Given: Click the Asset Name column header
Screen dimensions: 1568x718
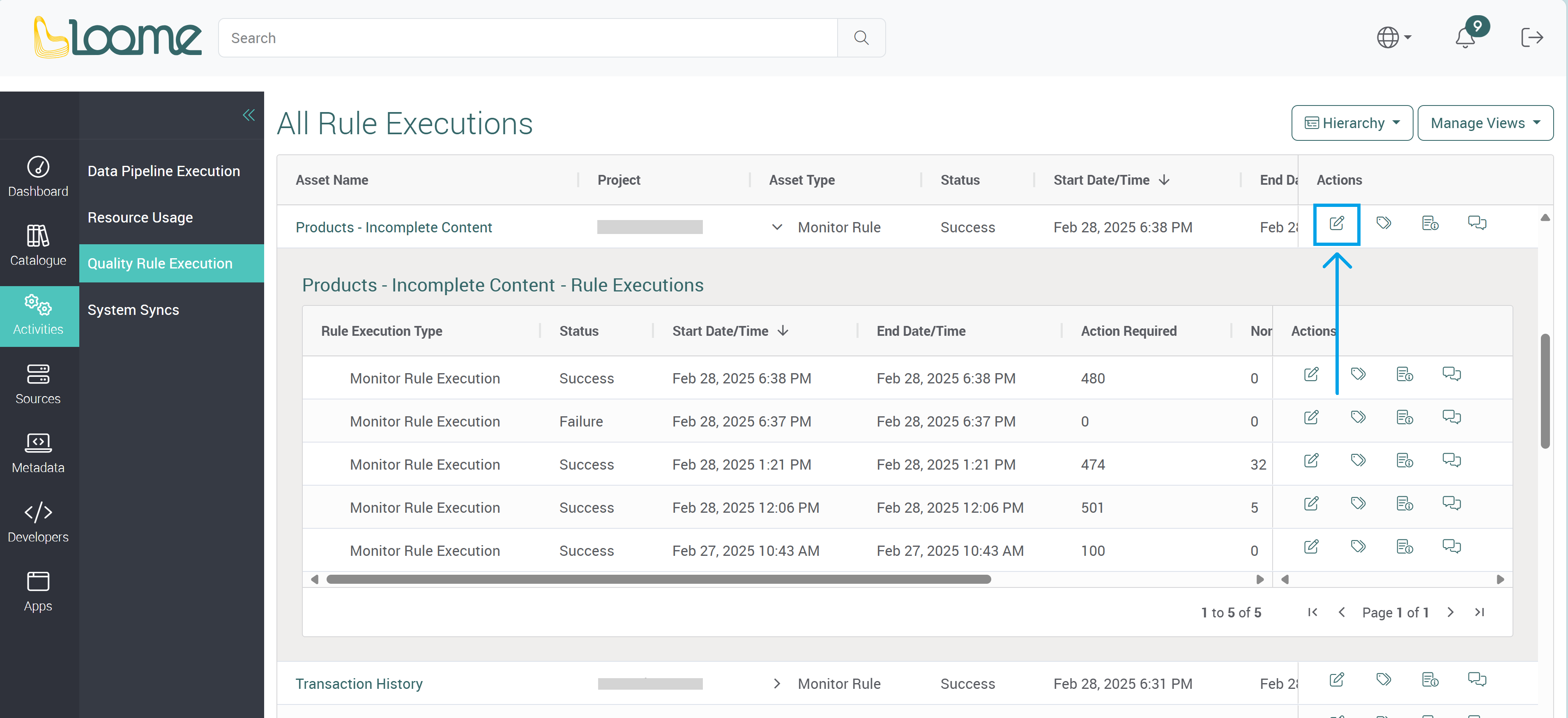Looking at the screenshot, I should click(x=332, y=180).
